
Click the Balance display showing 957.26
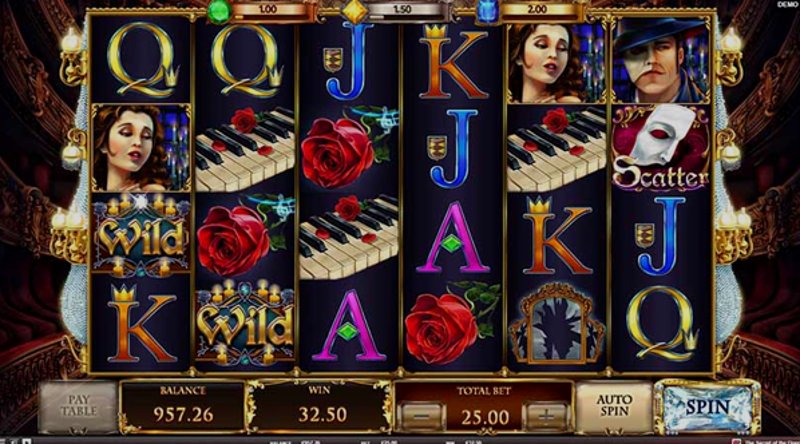click(x=183, y=406)
